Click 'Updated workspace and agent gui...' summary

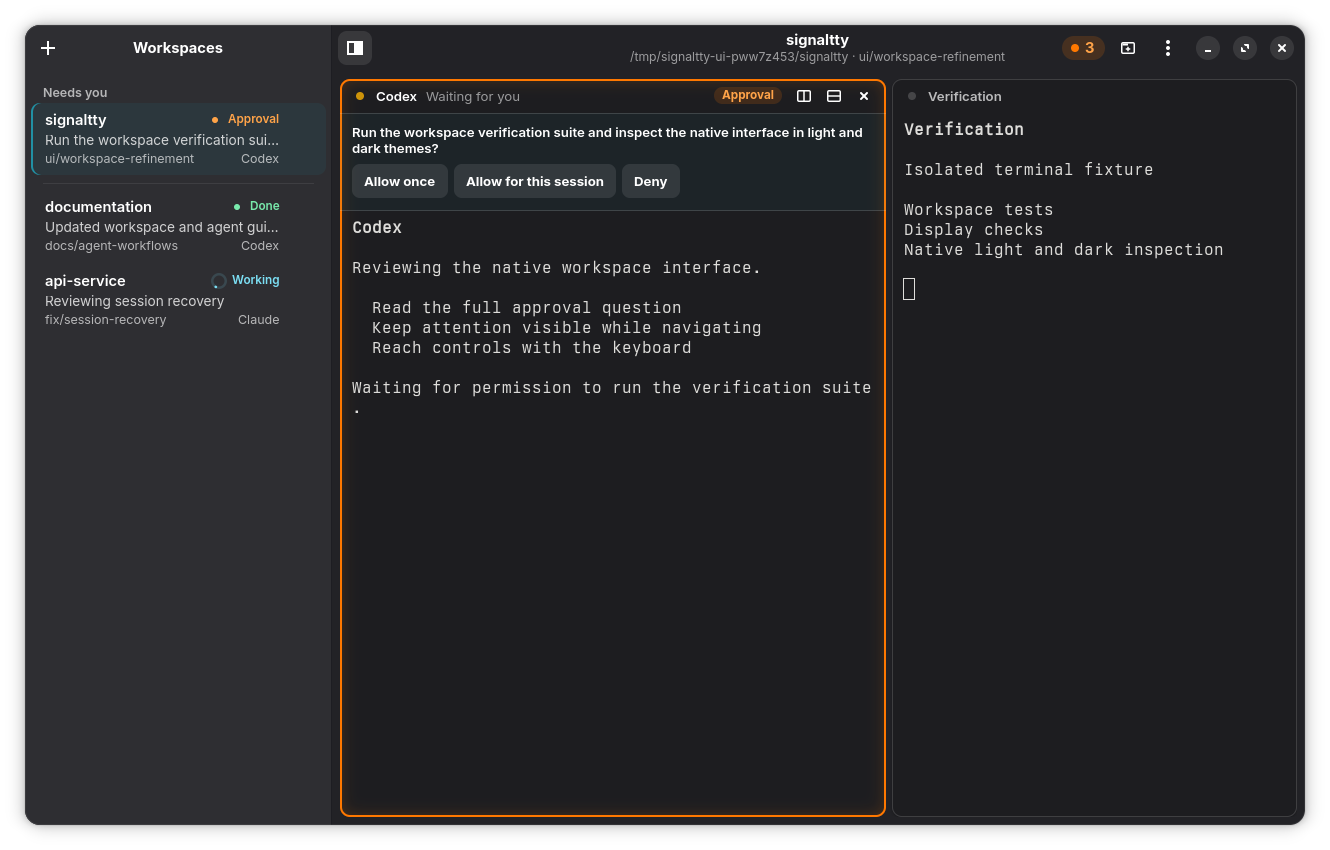(162, 227)
